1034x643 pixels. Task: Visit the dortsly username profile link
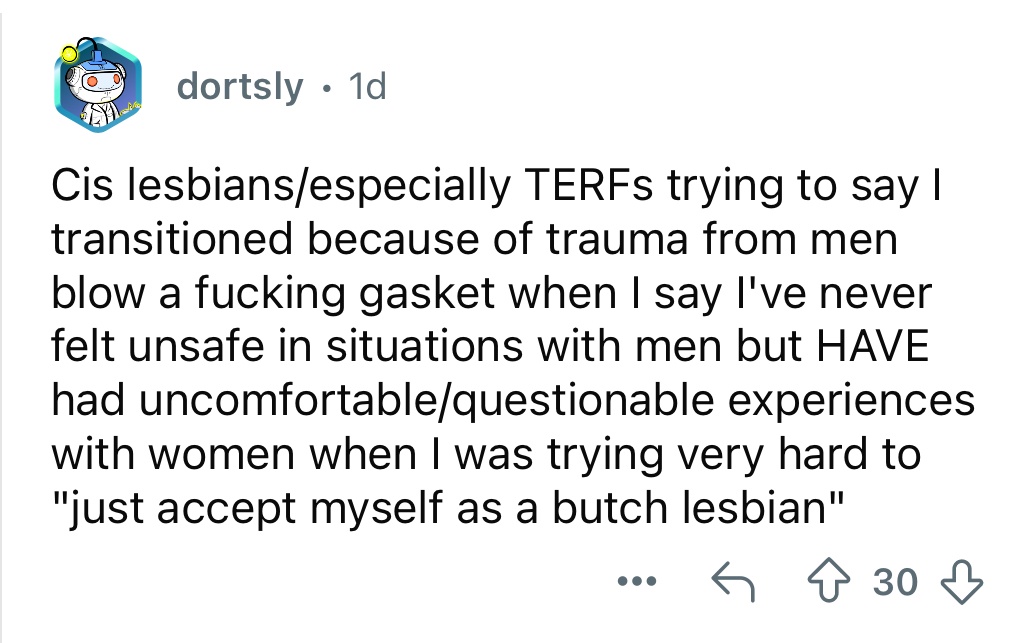[240, 86]
